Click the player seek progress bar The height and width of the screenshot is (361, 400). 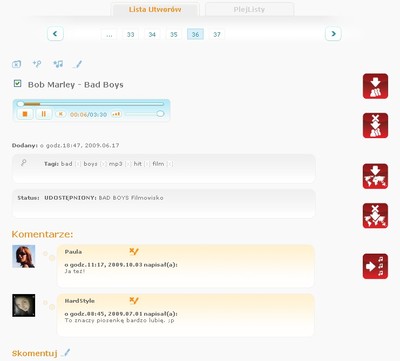click(x=91, y=104)
